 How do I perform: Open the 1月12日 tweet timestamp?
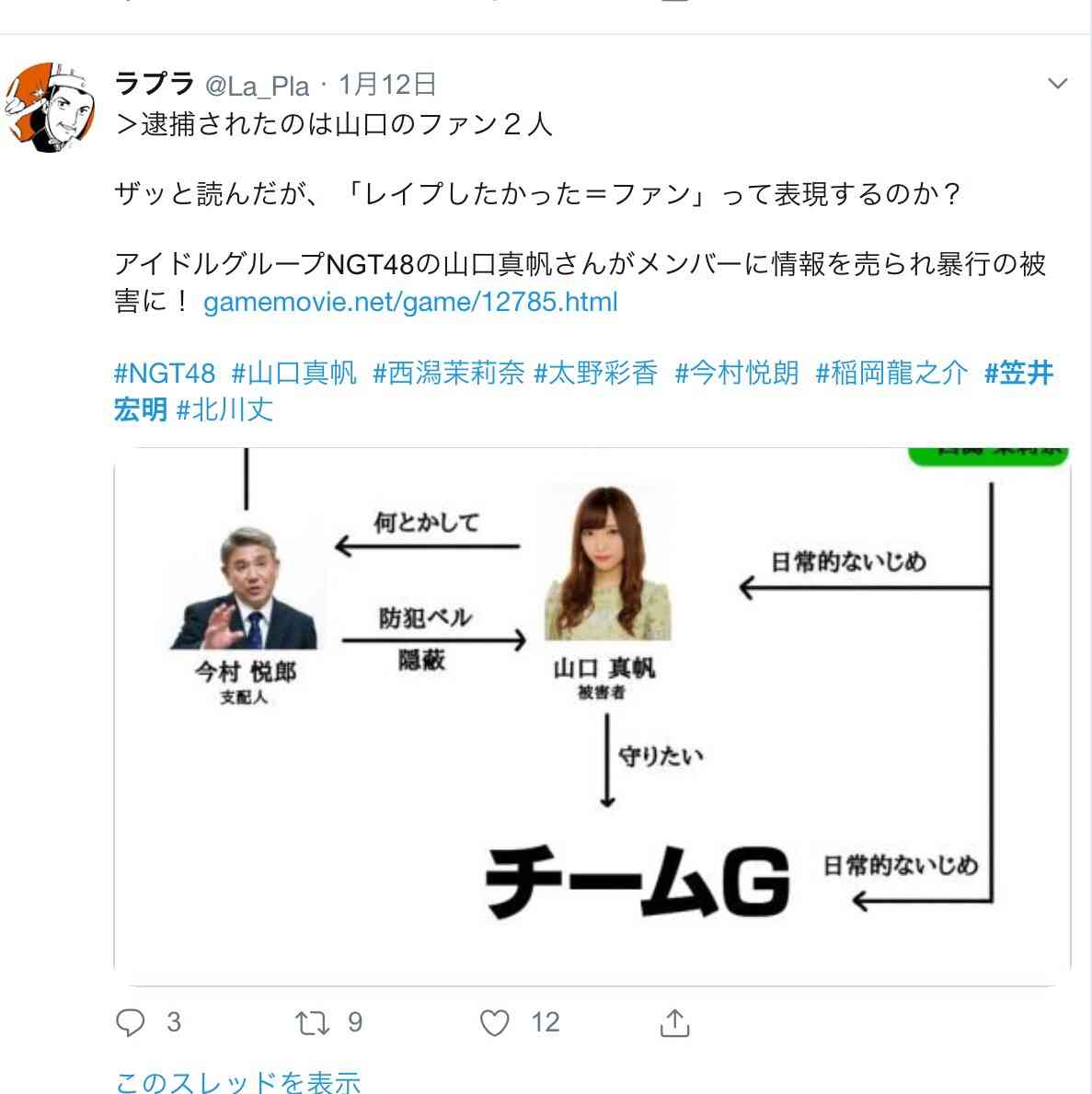[x=387, y=85]
